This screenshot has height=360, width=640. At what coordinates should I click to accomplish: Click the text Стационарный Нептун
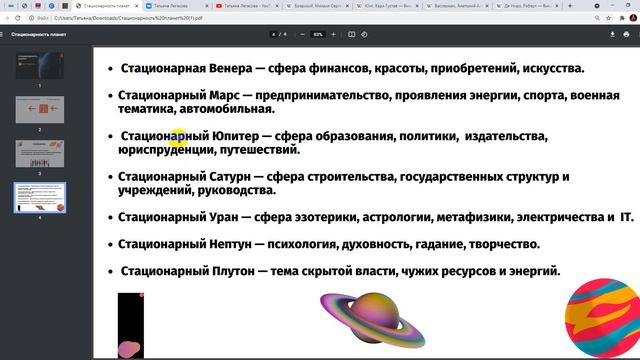pyautogui.click(x=185, y=244)
